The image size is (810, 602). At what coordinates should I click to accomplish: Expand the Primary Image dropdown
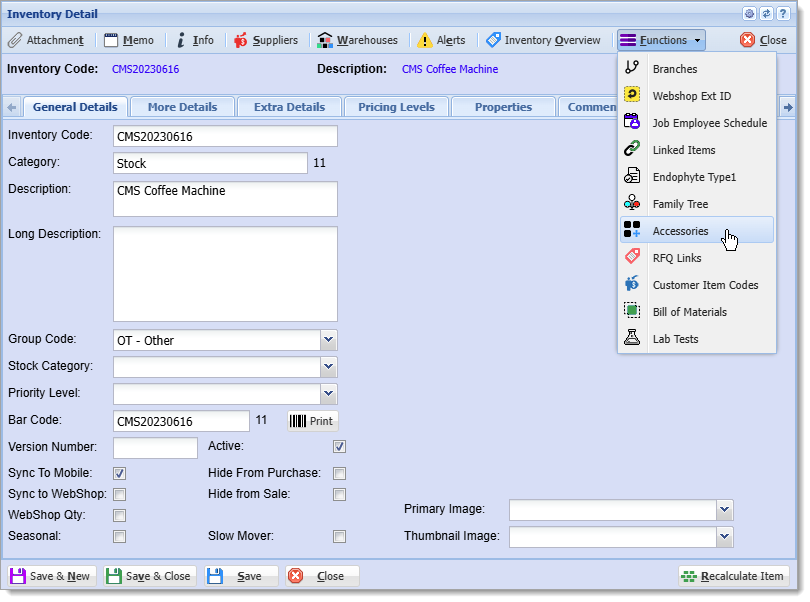coord(725,510)
